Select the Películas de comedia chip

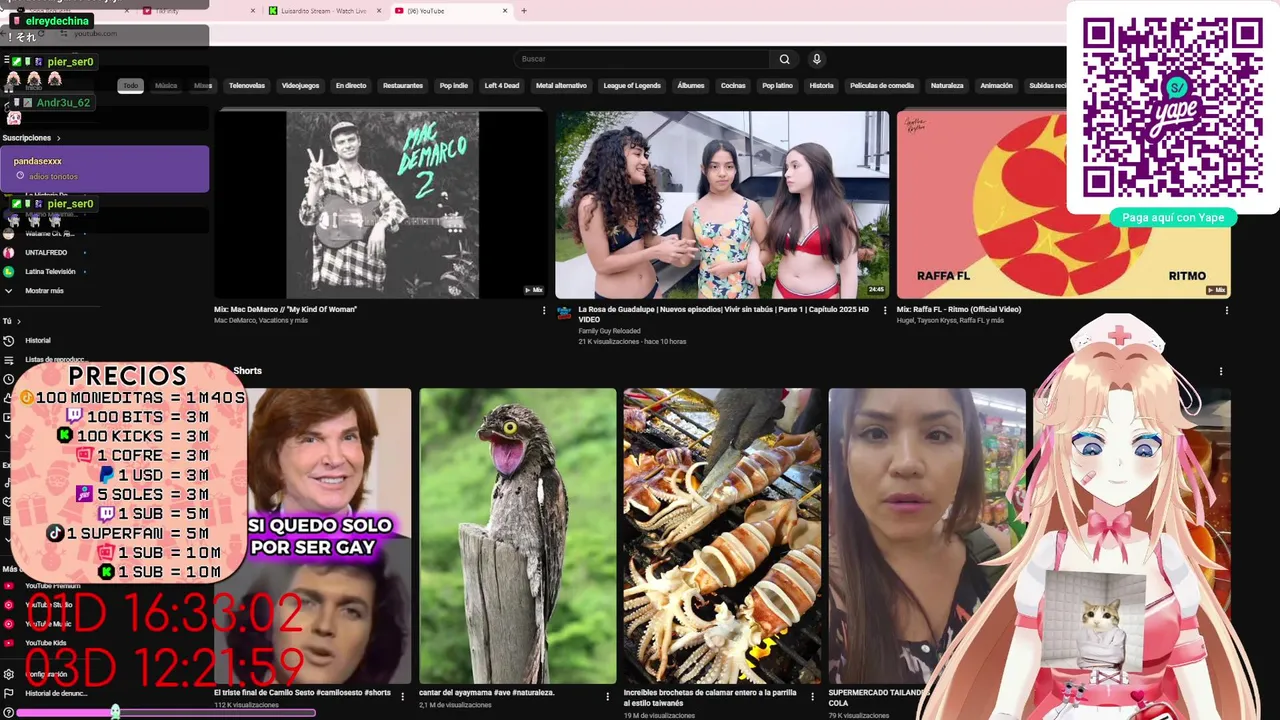tap(882, 86)
